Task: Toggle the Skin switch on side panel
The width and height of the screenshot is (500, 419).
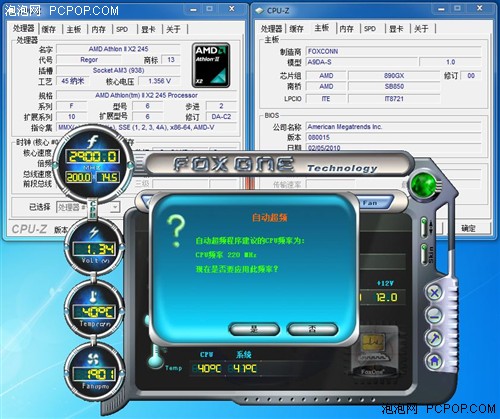Action: coord(424,254)
